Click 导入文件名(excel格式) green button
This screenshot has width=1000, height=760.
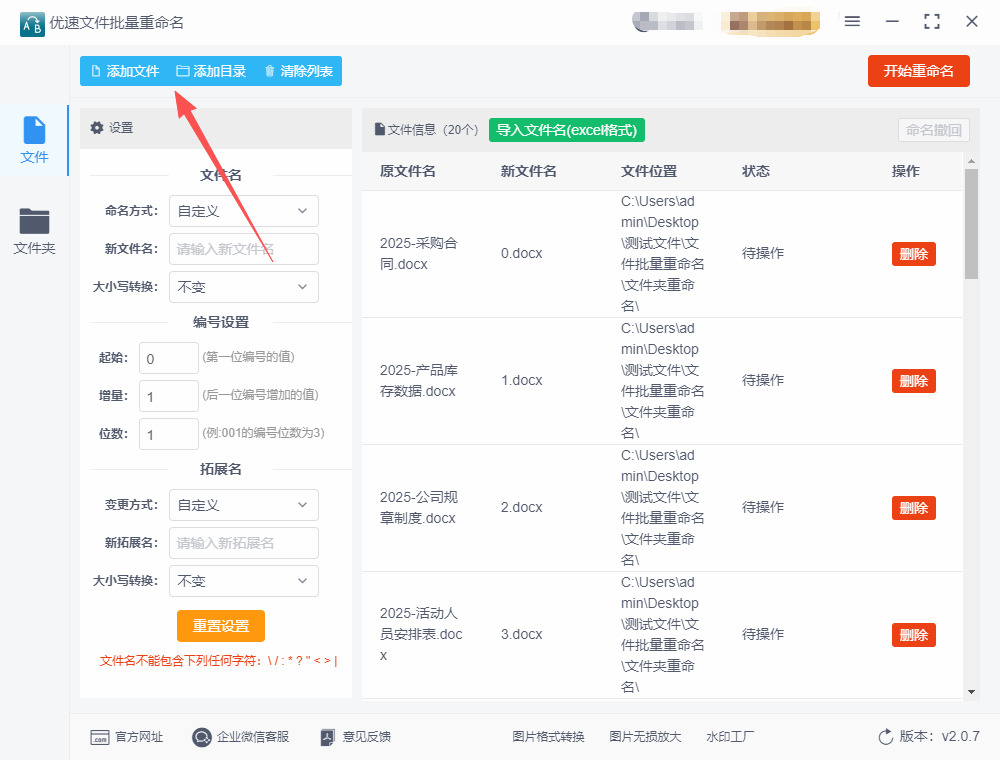(566, 130)
